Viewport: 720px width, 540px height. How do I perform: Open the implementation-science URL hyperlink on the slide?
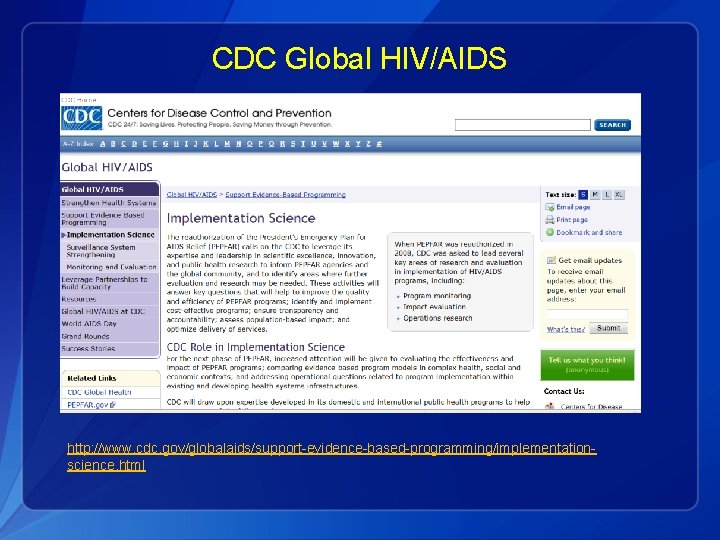point(331,456)
